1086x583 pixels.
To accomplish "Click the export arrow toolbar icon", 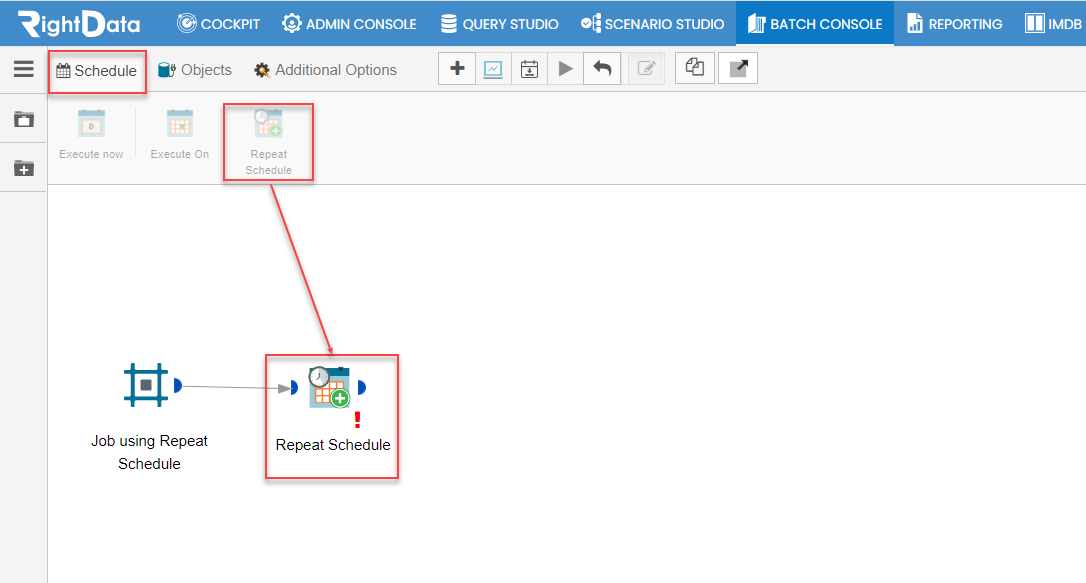I will click(738, 69).
